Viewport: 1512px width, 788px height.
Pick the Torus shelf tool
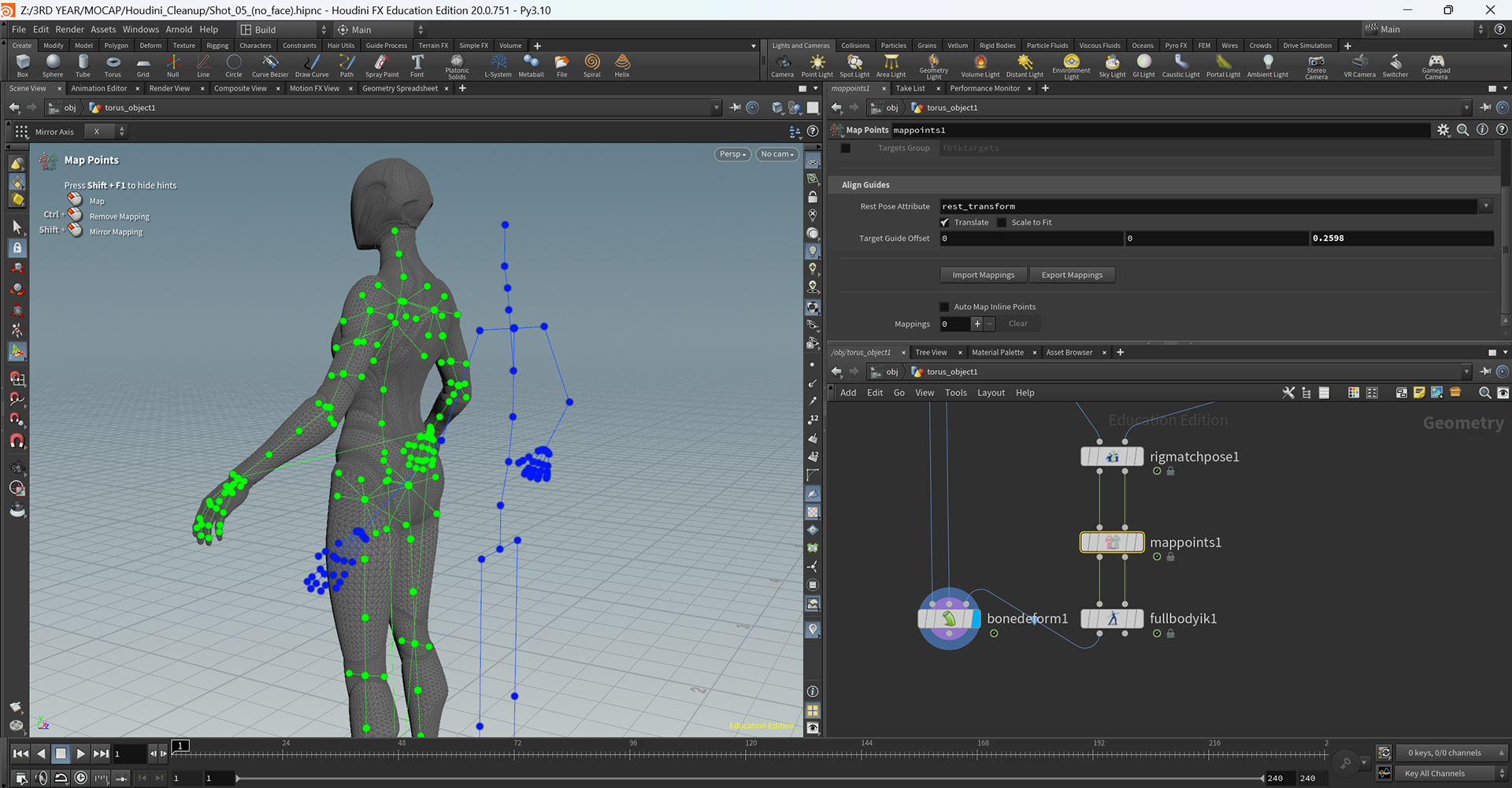(113, 65)
